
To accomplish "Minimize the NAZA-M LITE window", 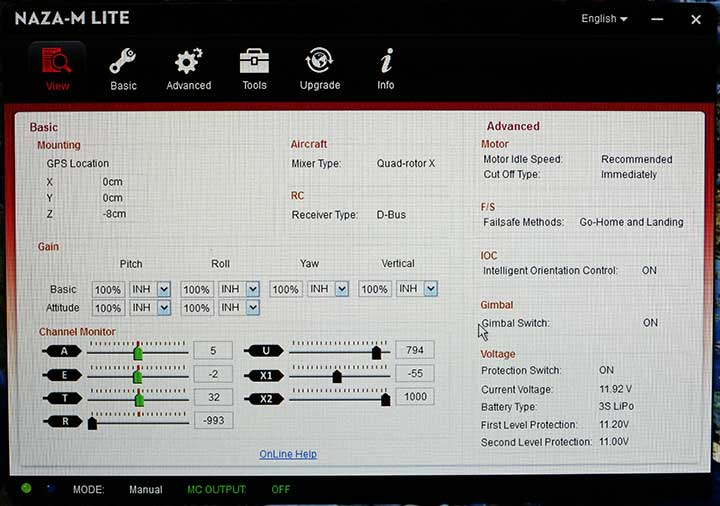I will (657, 19).
